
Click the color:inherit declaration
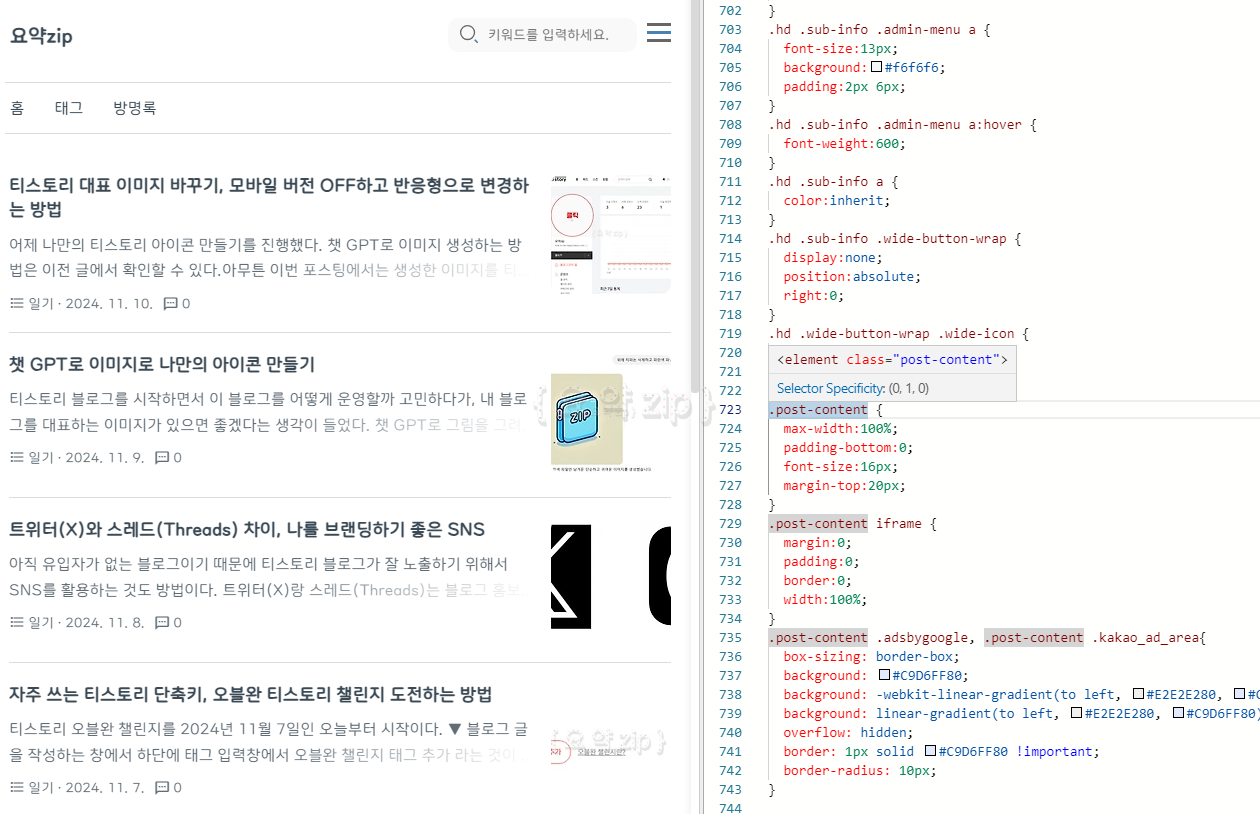pyautogui.click(x=837, y=200)
